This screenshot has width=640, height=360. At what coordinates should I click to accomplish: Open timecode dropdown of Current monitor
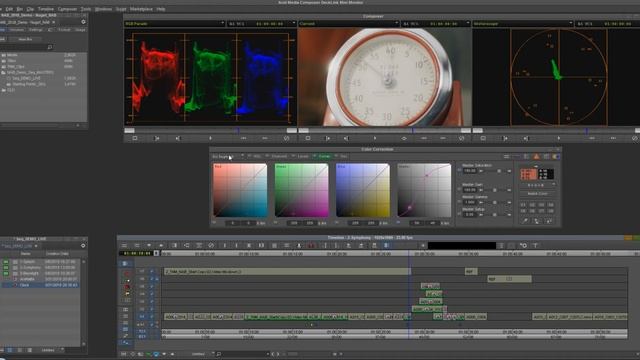tap(468, 24)
